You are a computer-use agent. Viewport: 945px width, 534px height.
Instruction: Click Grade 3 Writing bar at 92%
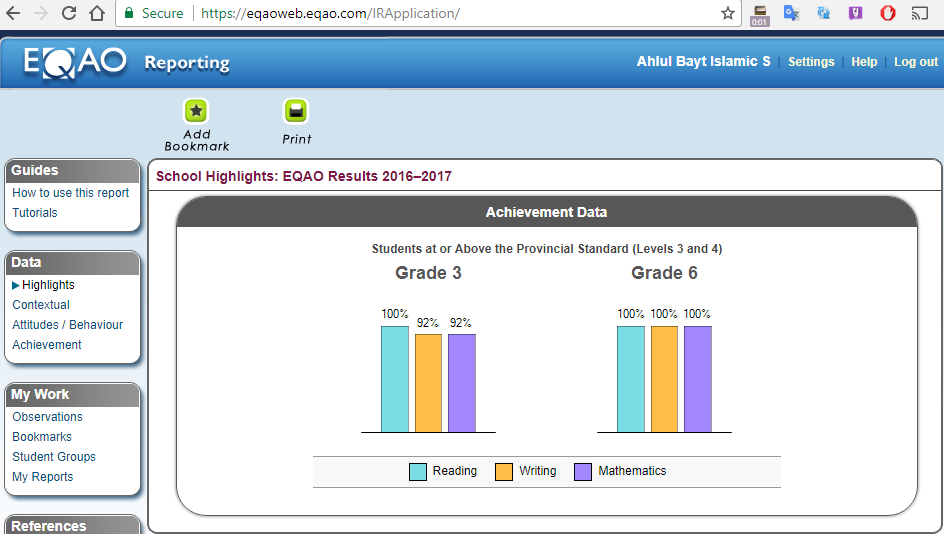click(429, 383)
